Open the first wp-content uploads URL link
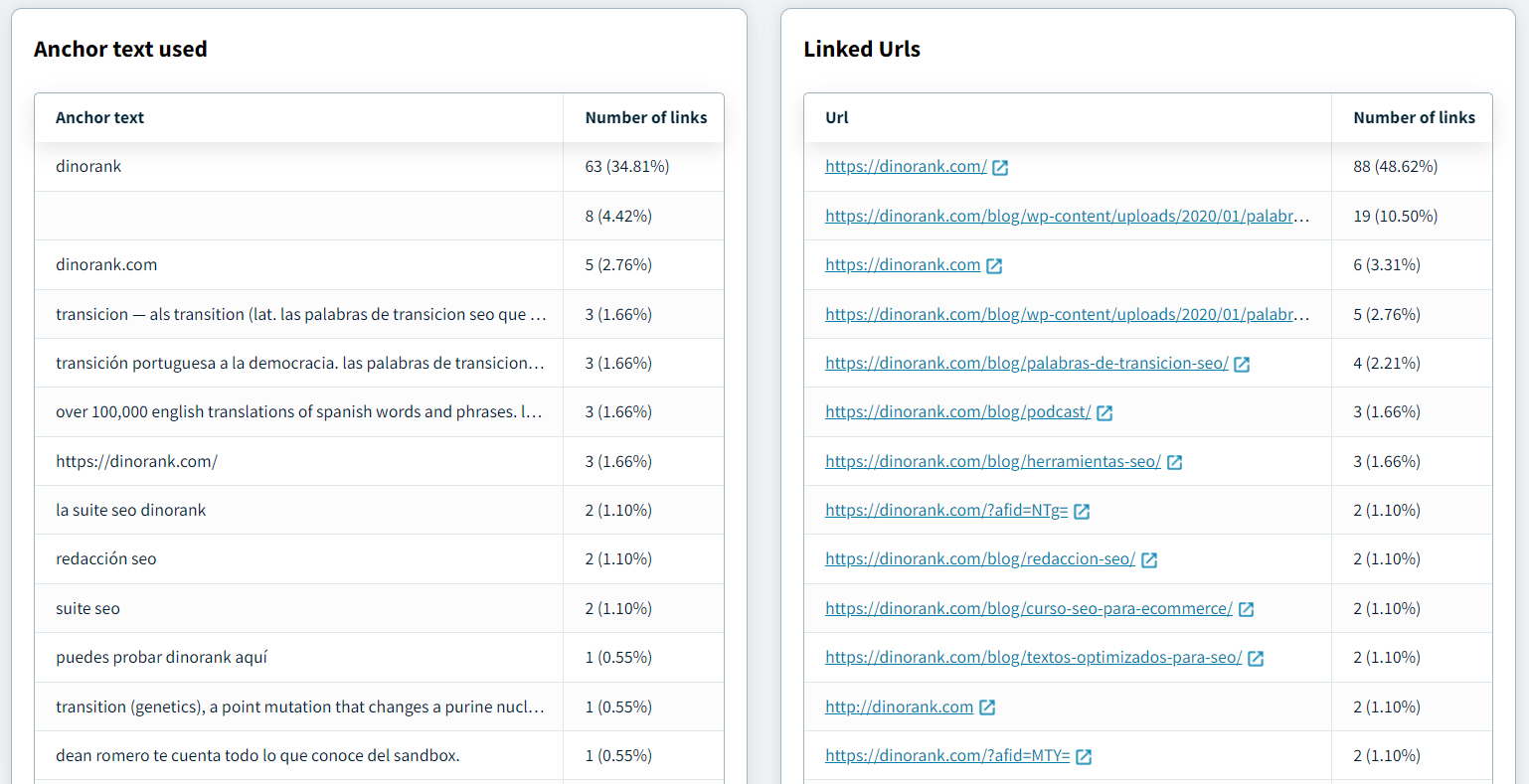Image resolution: width=1529 pixels, height=784 pixels. pos(1066,216)
